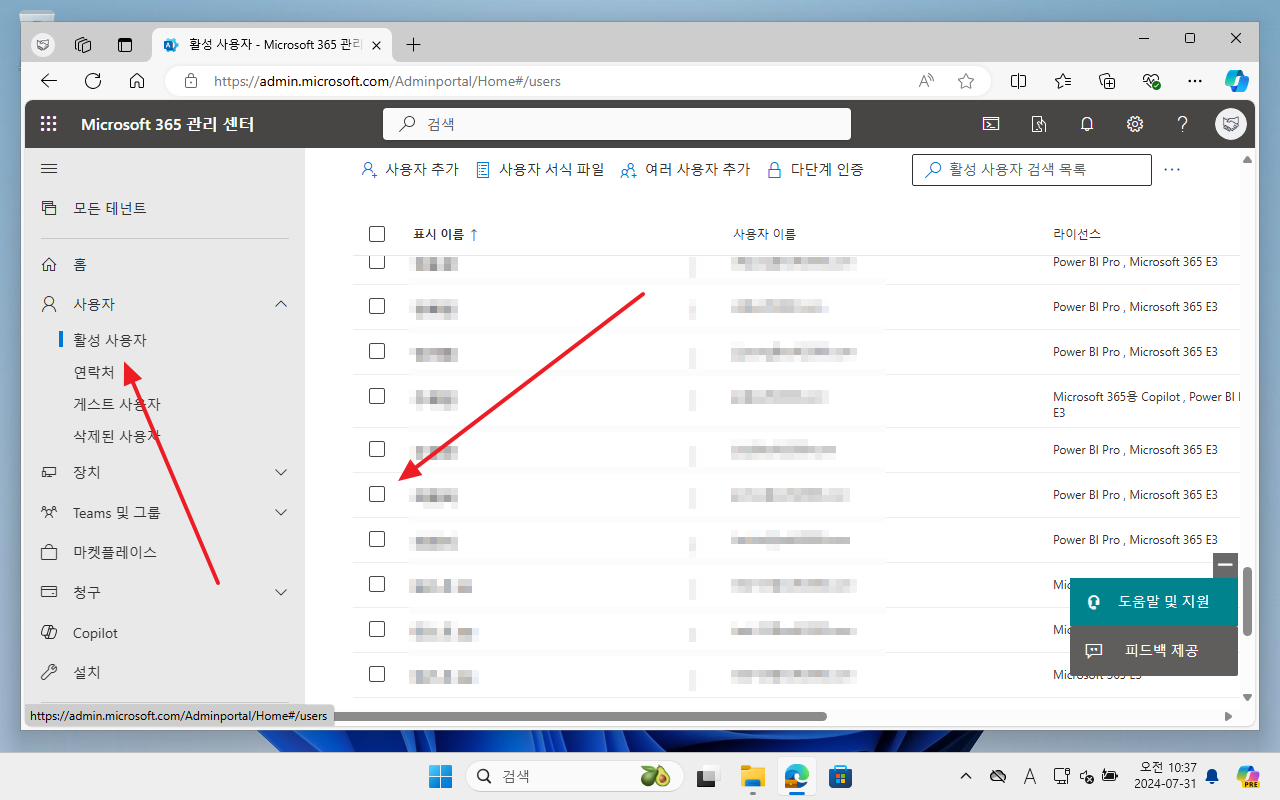This screenshot has height=800, width=1280.
Task: Check seventh user row checkbox
Action: click(377, 539)
